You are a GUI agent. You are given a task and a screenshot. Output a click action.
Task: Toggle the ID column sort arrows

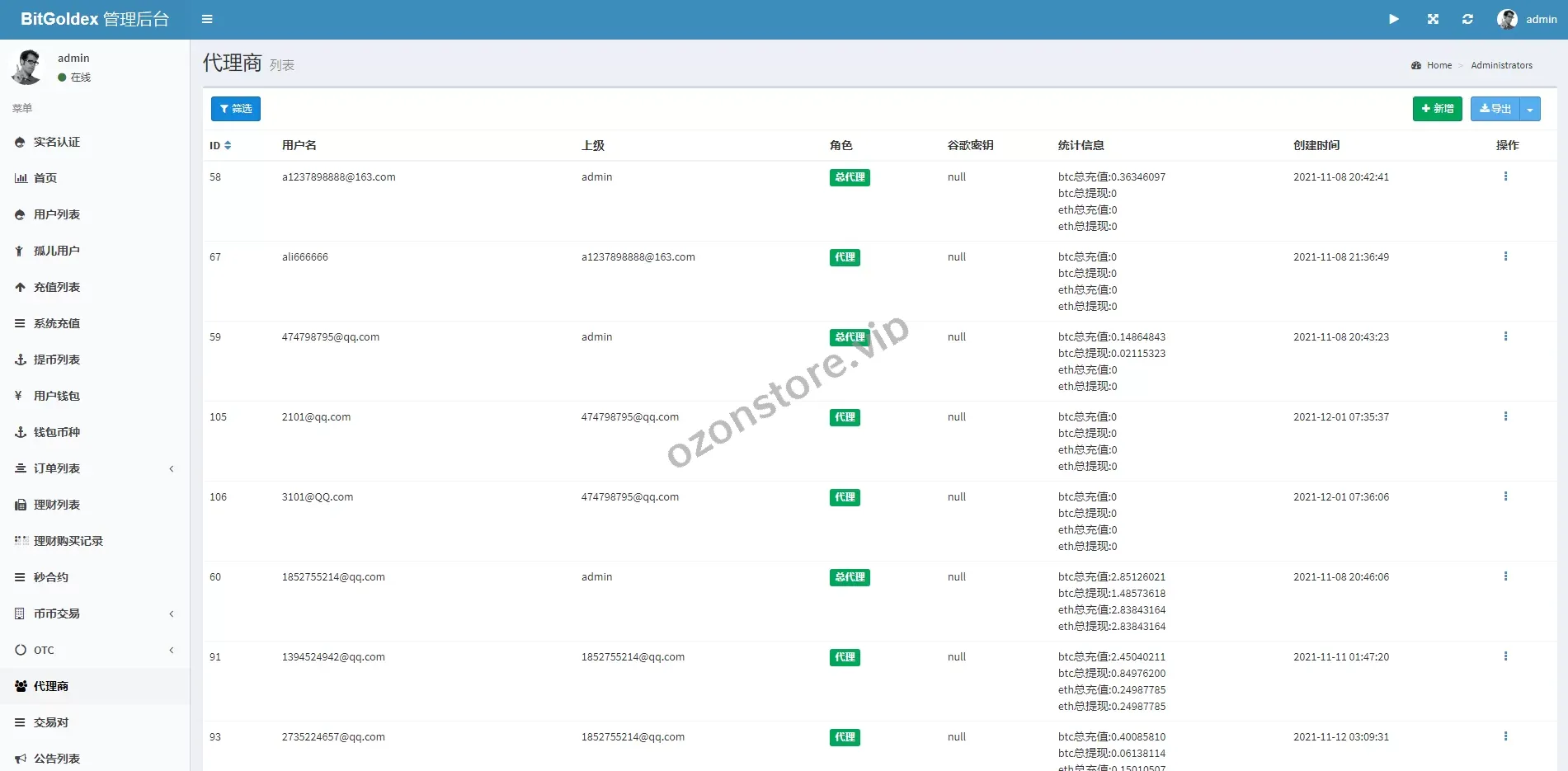pos(228,145)
